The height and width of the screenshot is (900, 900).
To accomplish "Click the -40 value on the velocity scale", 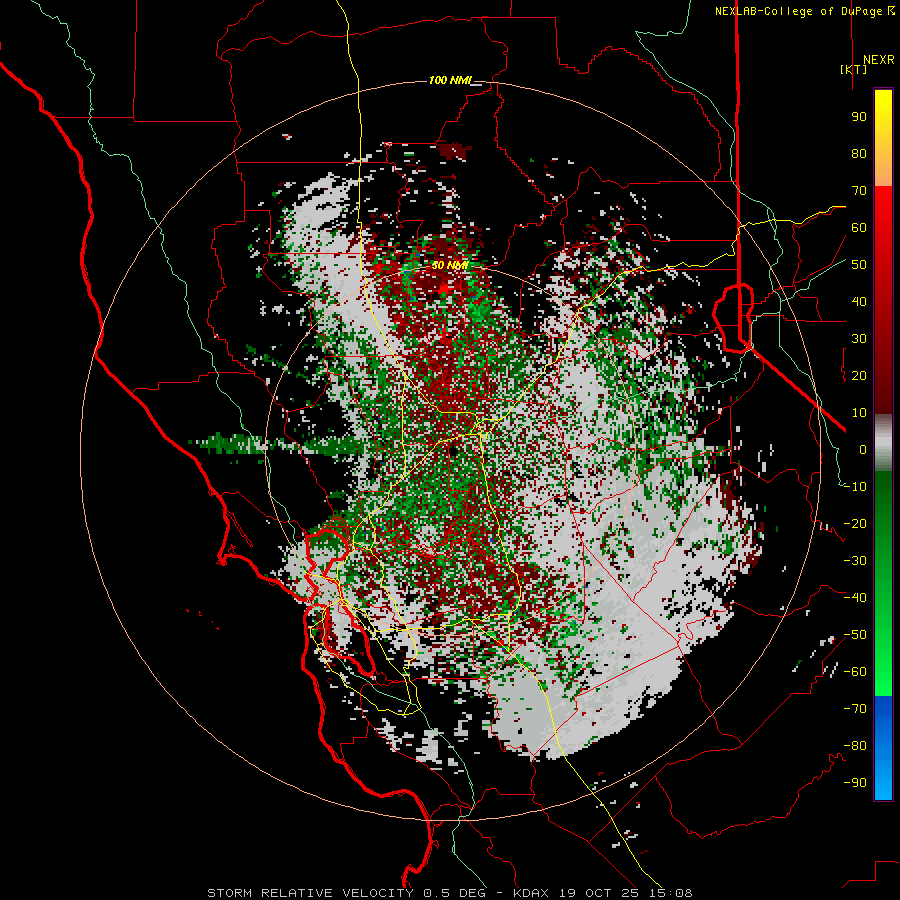I will point(855,598).
